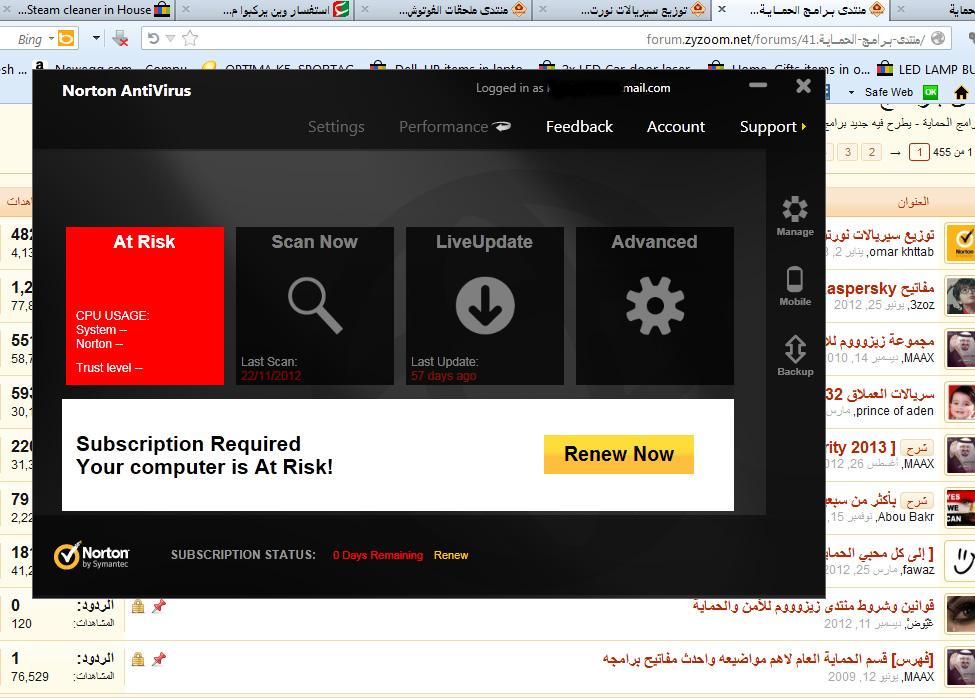975x698 pixels.
Task: Open Manage gear icon in Norton sidebar
Action: click(x=795, y=216)
